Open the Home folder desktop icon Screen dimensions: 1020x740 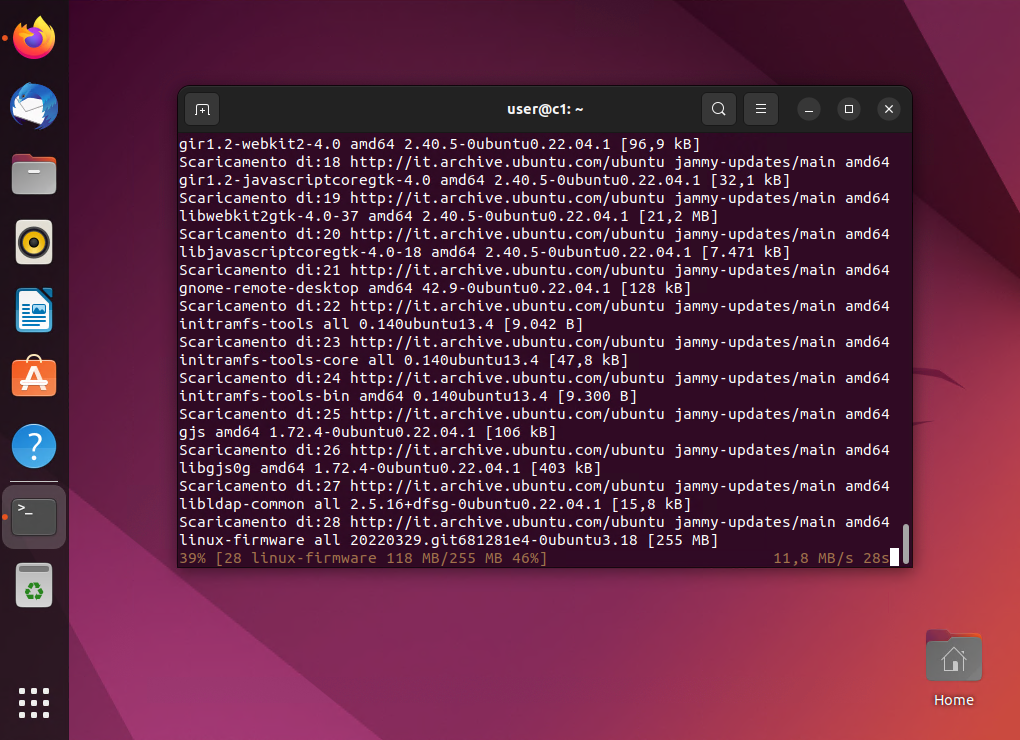tap(954, 668)
